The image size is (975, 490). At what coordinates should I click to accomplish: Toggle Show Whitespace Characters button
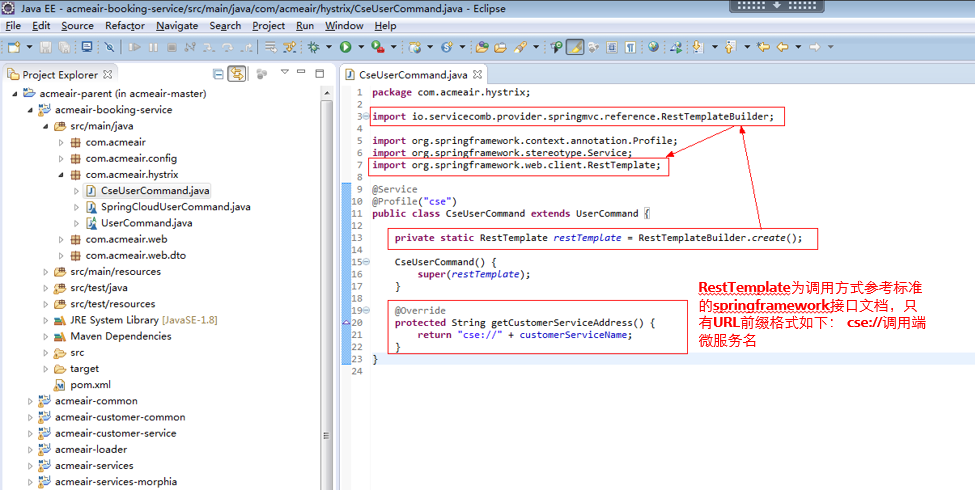click(630, 47)
